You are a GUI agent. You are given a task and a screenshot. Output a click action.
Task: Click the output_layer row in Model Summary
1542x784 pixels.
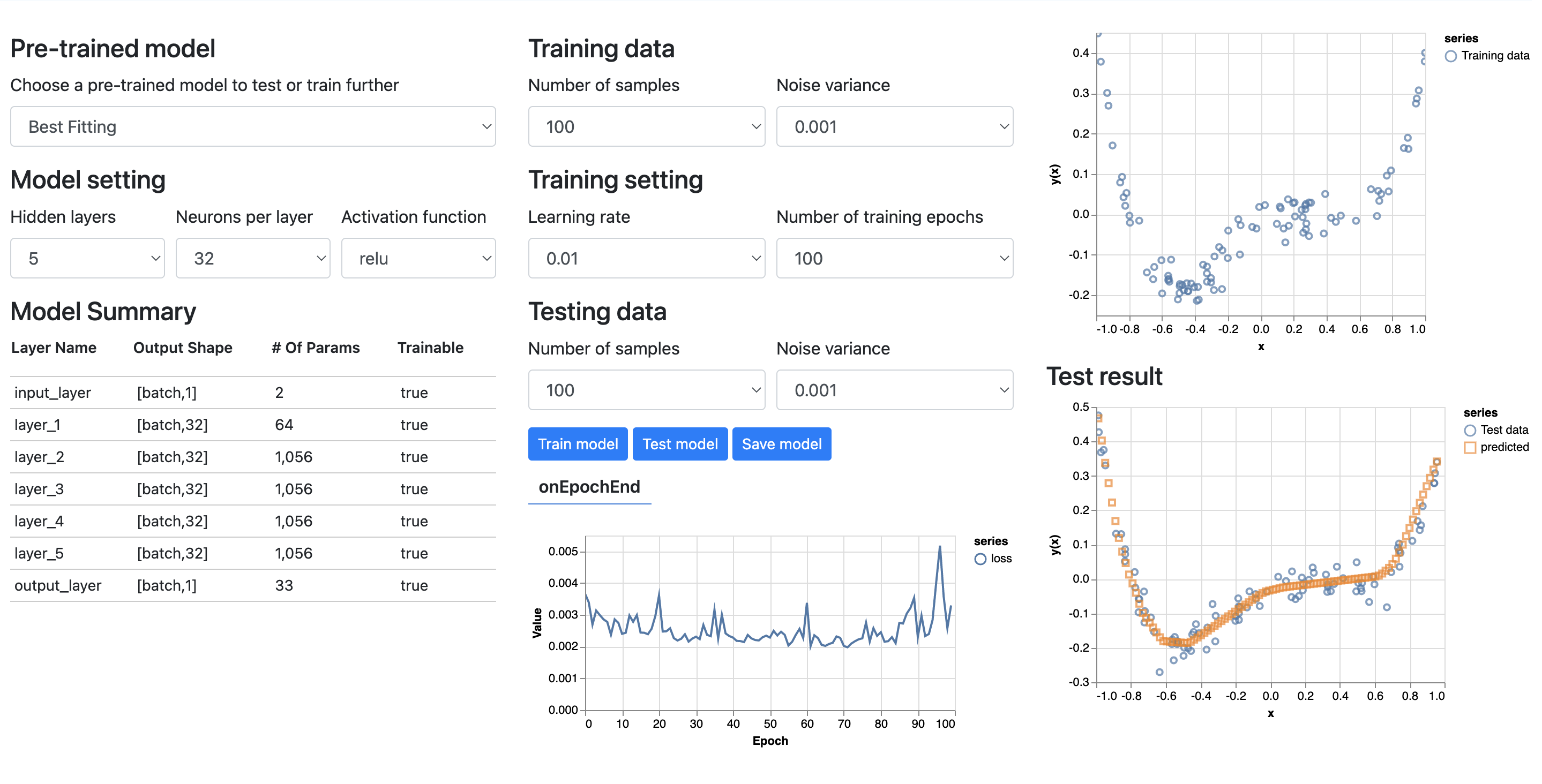click(252, 586)
